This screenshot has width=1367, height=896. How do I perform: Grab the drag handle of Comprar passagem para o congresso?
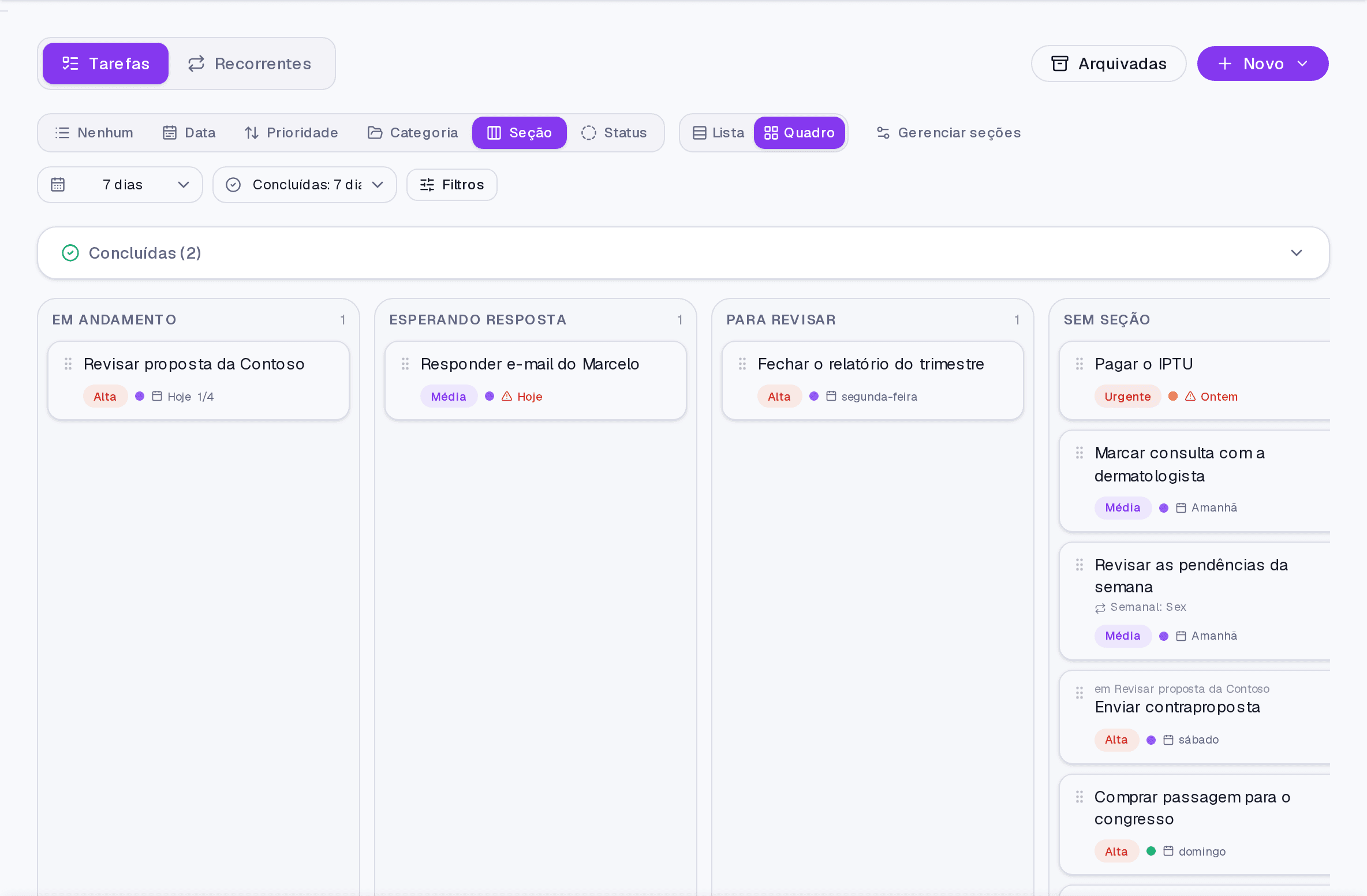[1080, 797]
